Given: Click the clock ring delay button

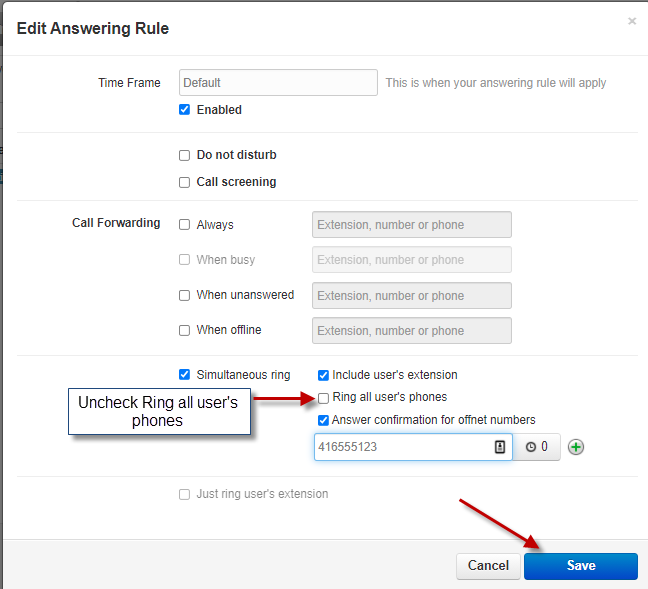Looking at the screenshot, I should tap(536, 447).
